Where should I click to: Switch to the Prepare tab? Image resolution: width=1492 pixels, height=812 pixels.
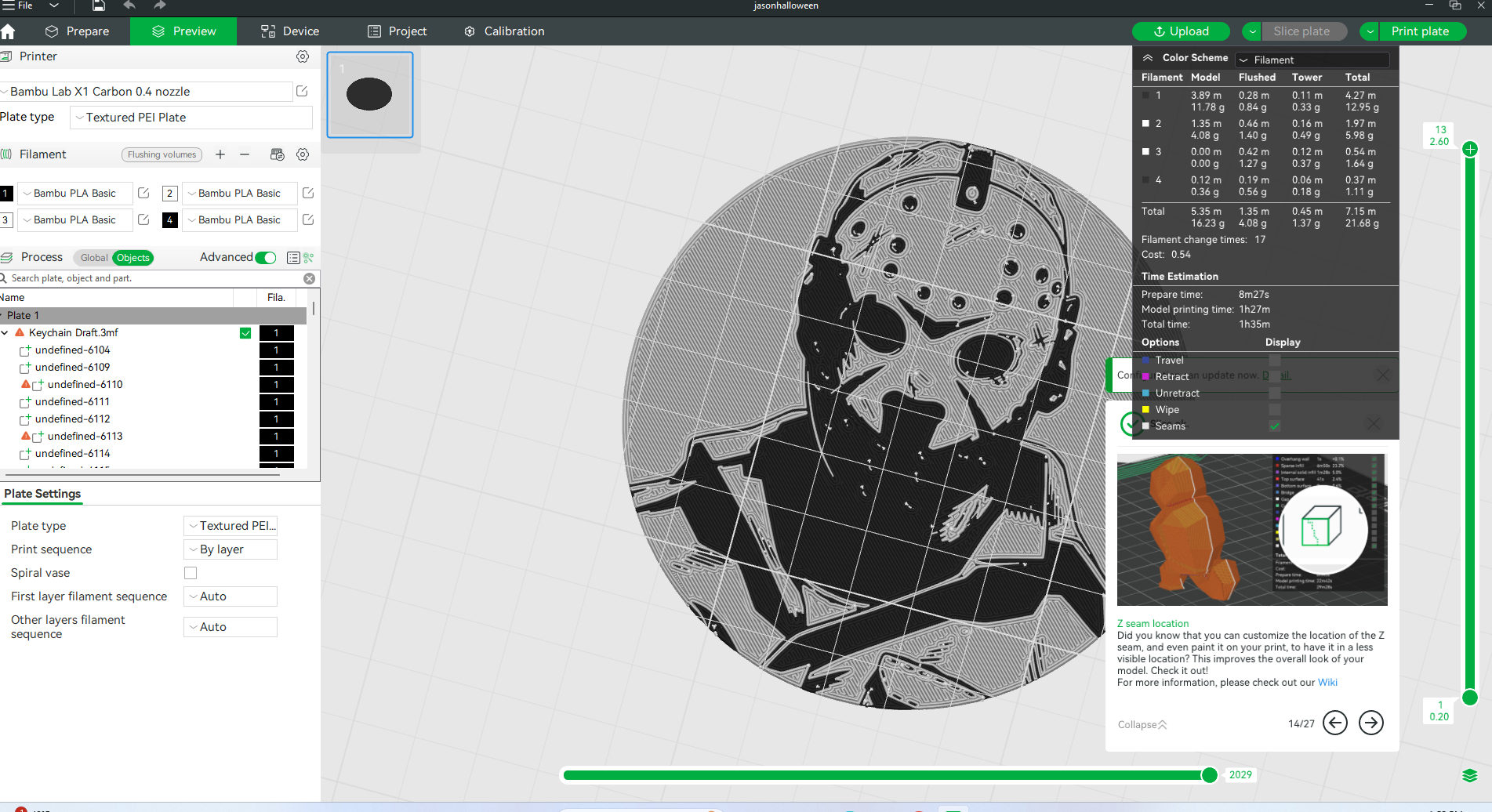point(77,31)
